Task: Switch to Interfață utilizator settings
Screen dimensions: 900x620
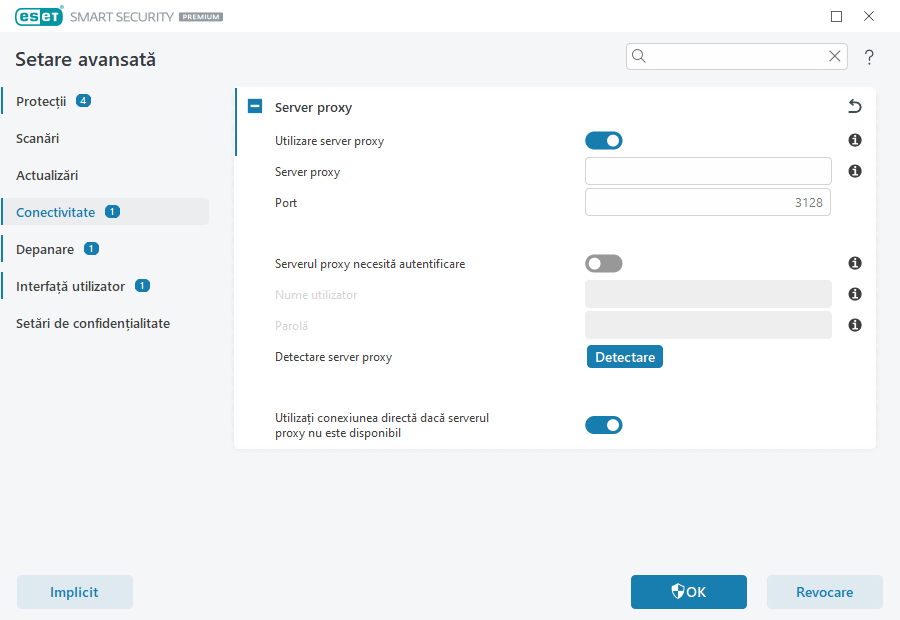Action: [x=70, y=285]
